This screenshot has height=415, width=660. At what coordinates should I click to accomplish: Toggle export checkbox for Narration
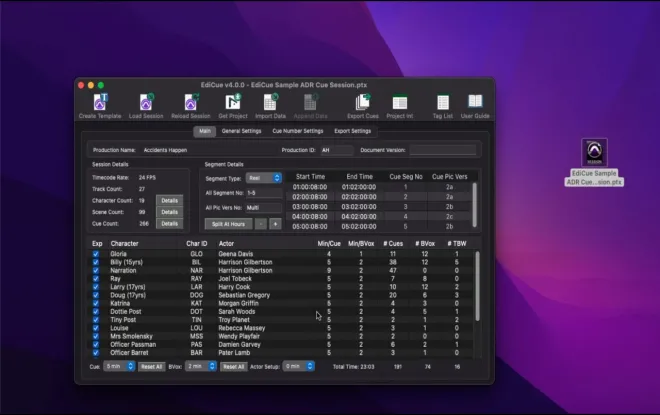(x=96, y=270)
